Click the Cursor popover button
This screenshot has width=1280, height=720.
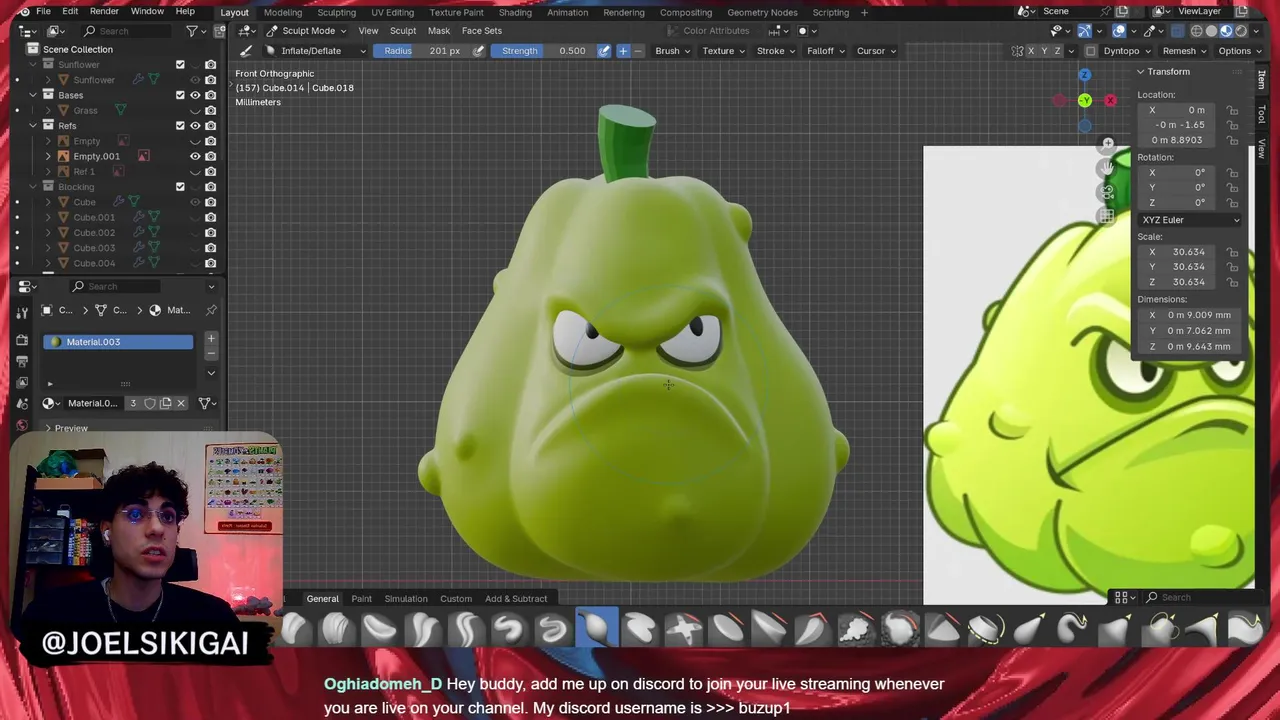[875, 51]
